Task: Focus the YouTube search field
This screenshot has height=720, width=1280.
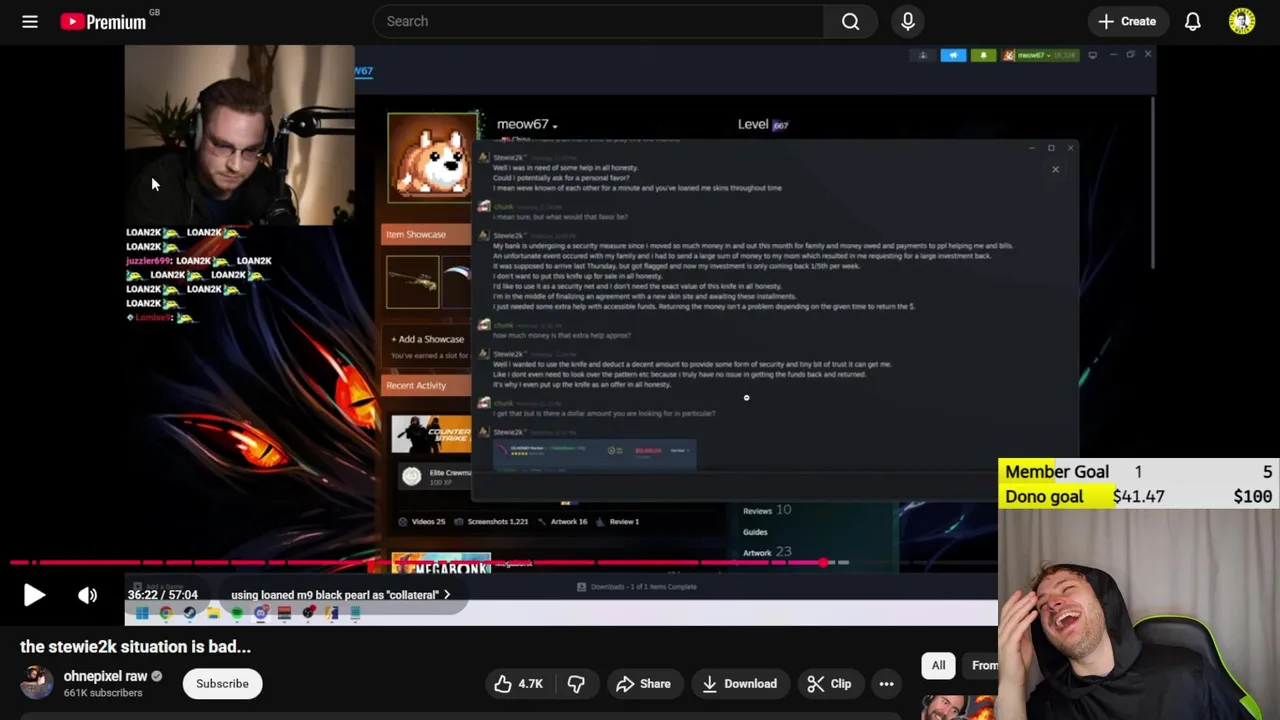Action: 598,21
